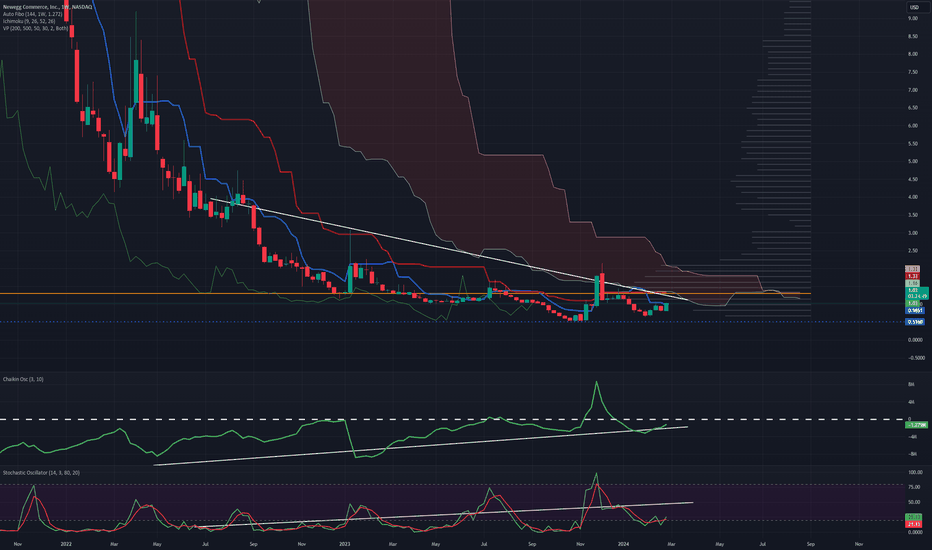
Task: Click the 9.00 price scale label
Action: point(912,18)
